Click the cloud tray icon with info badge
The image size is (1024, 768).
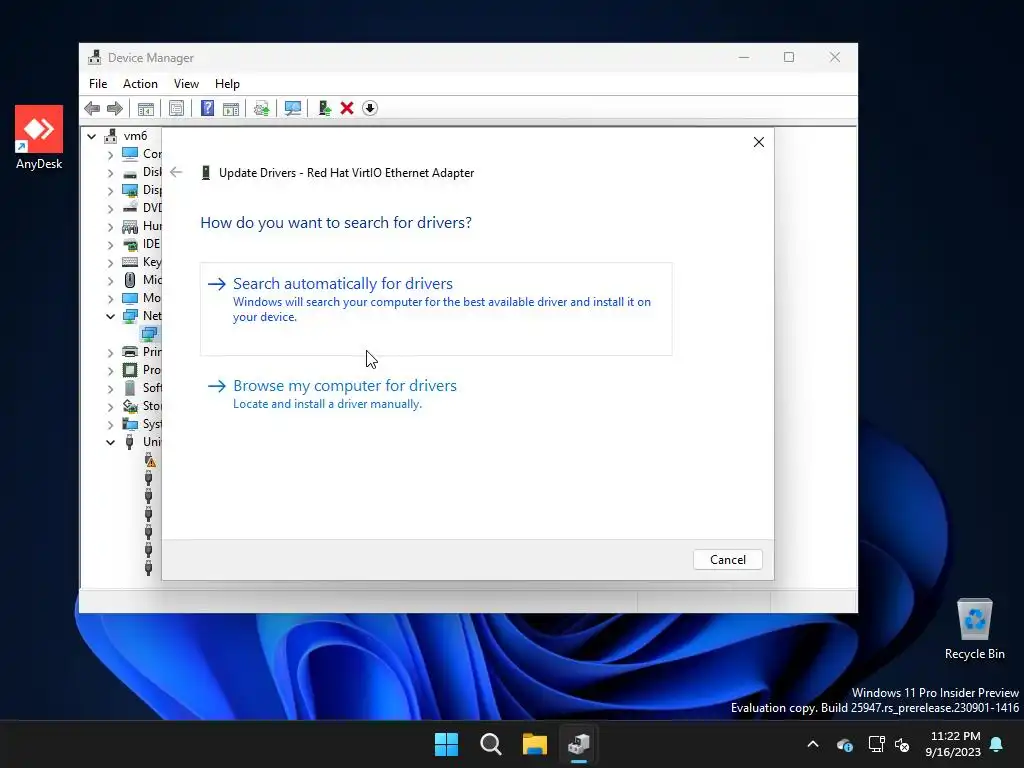844,744
